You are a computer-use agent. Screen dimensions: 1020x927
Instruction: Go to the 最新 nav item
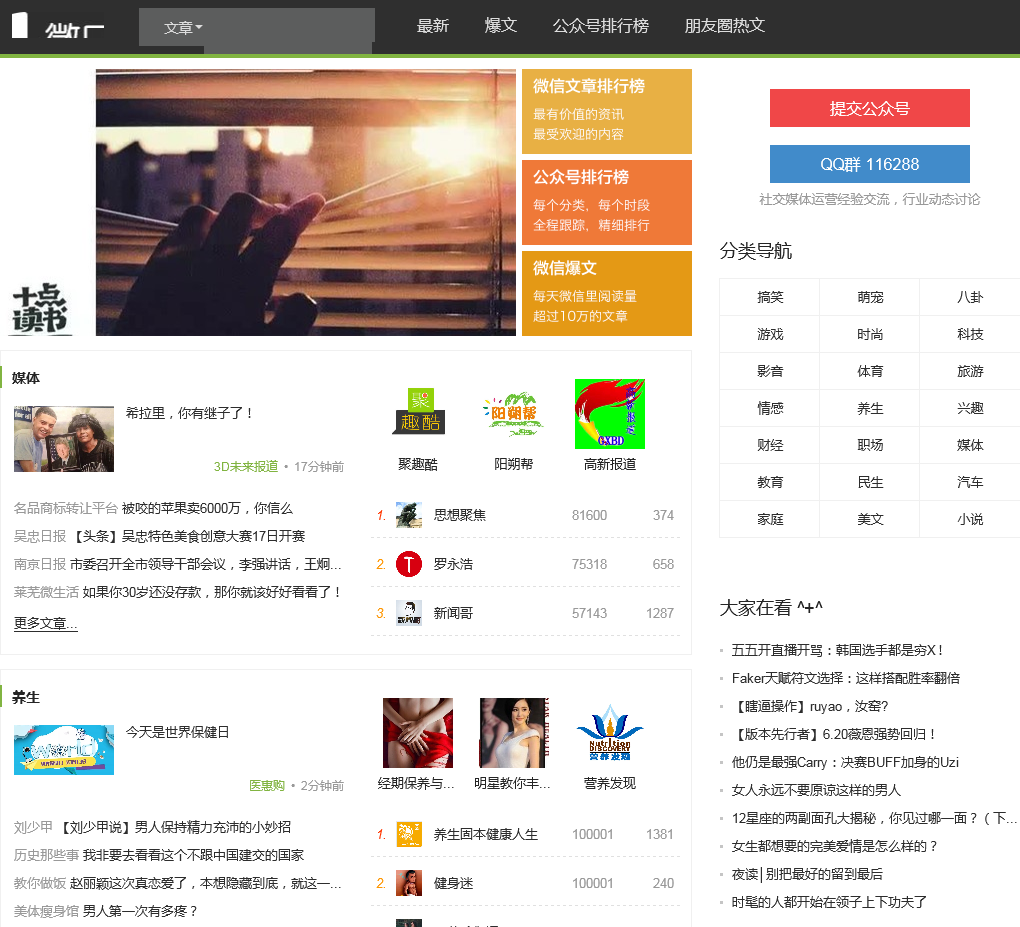(433, 25)
